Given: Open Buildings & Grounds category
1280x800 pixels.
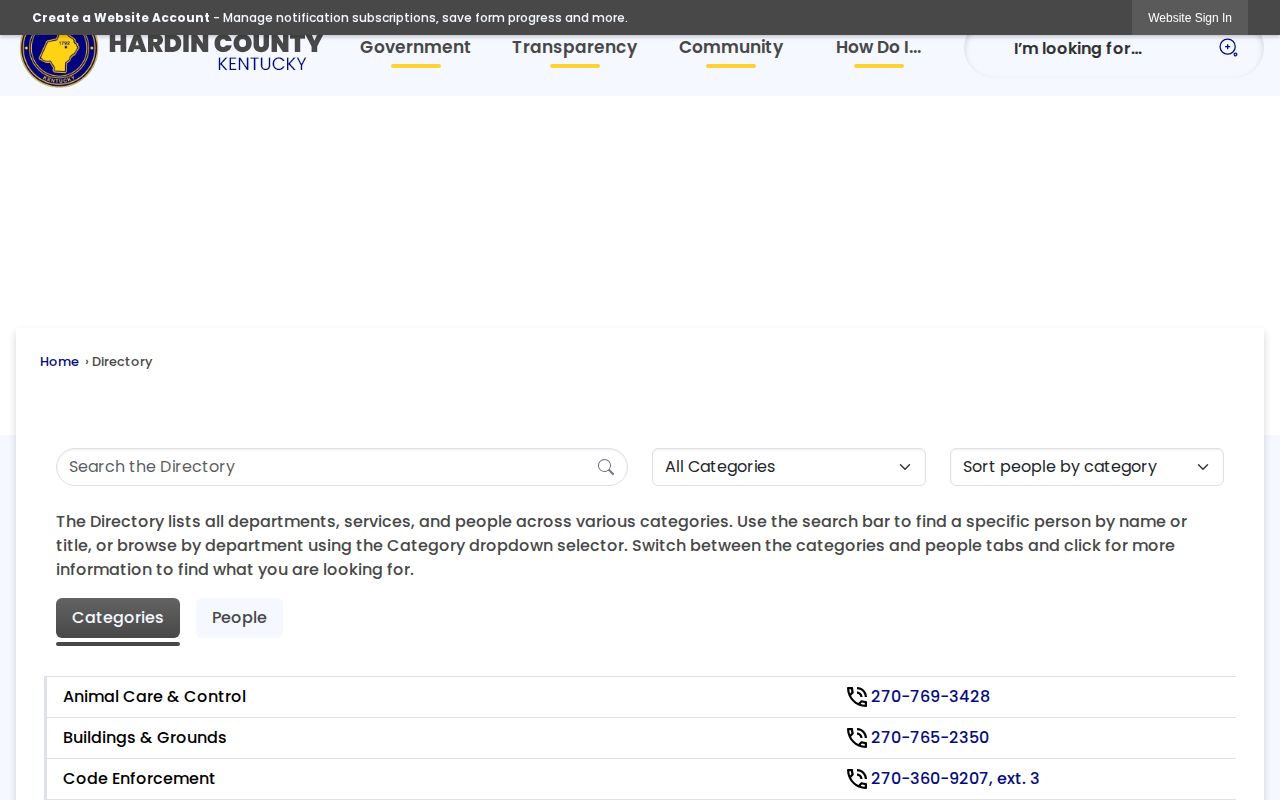Looking at the screenshot, I should click(x=145, y=738).
